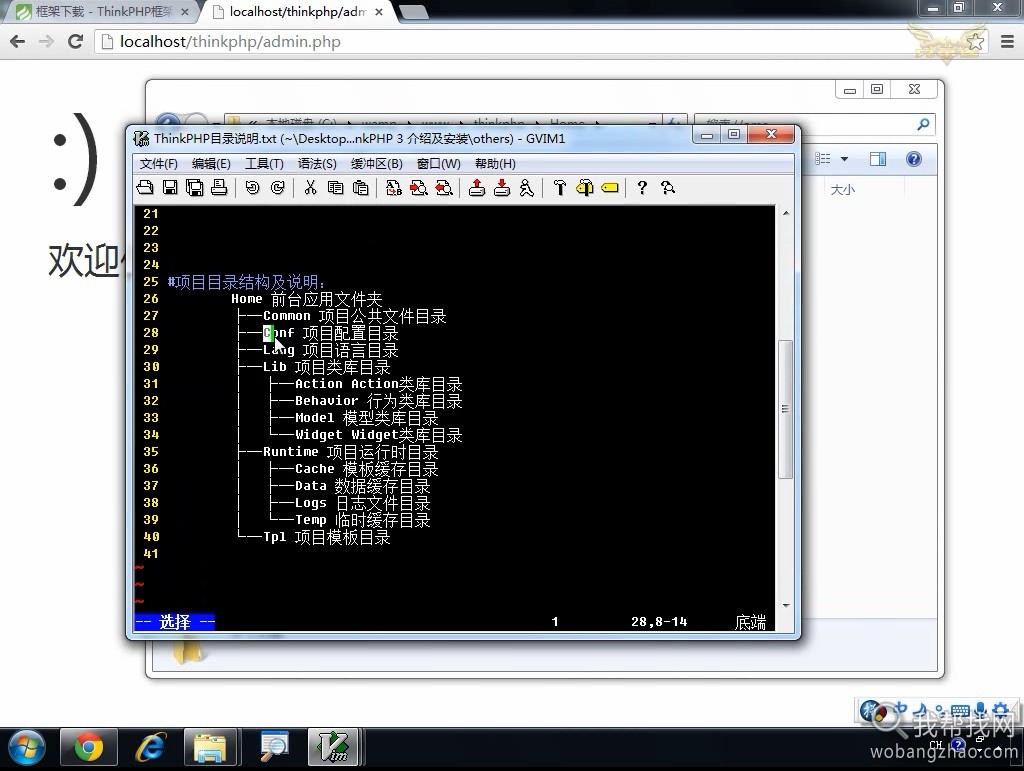Image resolution: width=1024 pixels, height=771 pixels.
Task: Switch to the 框架下载 - ThinkPHP Chrome tab
Action: coord(101,12)
